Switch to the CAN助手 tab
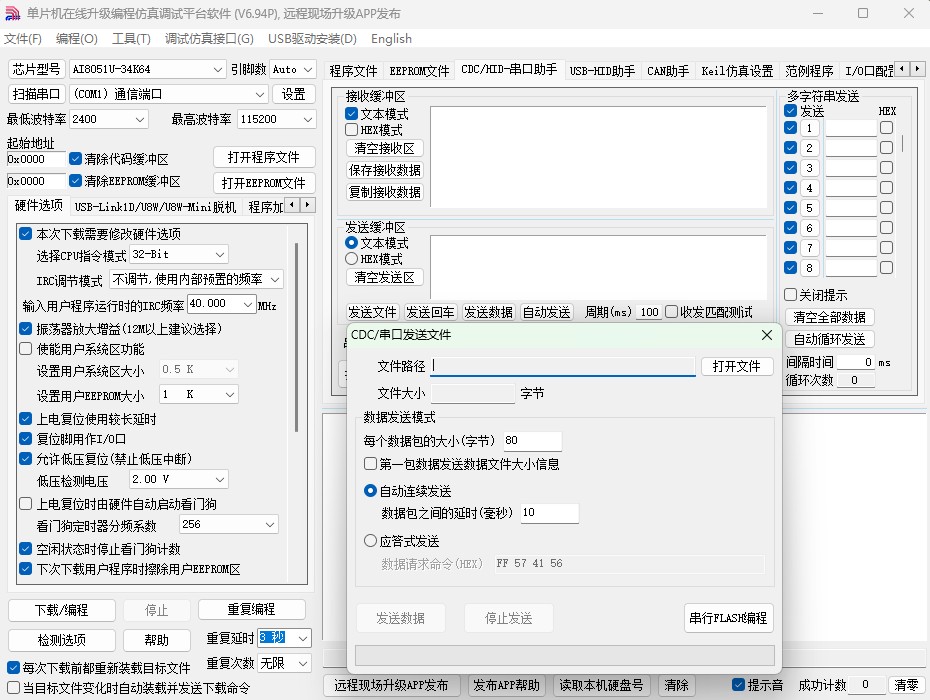Image resolution: width=930 pixels, height=700 pixels. (x=668, y=71)
